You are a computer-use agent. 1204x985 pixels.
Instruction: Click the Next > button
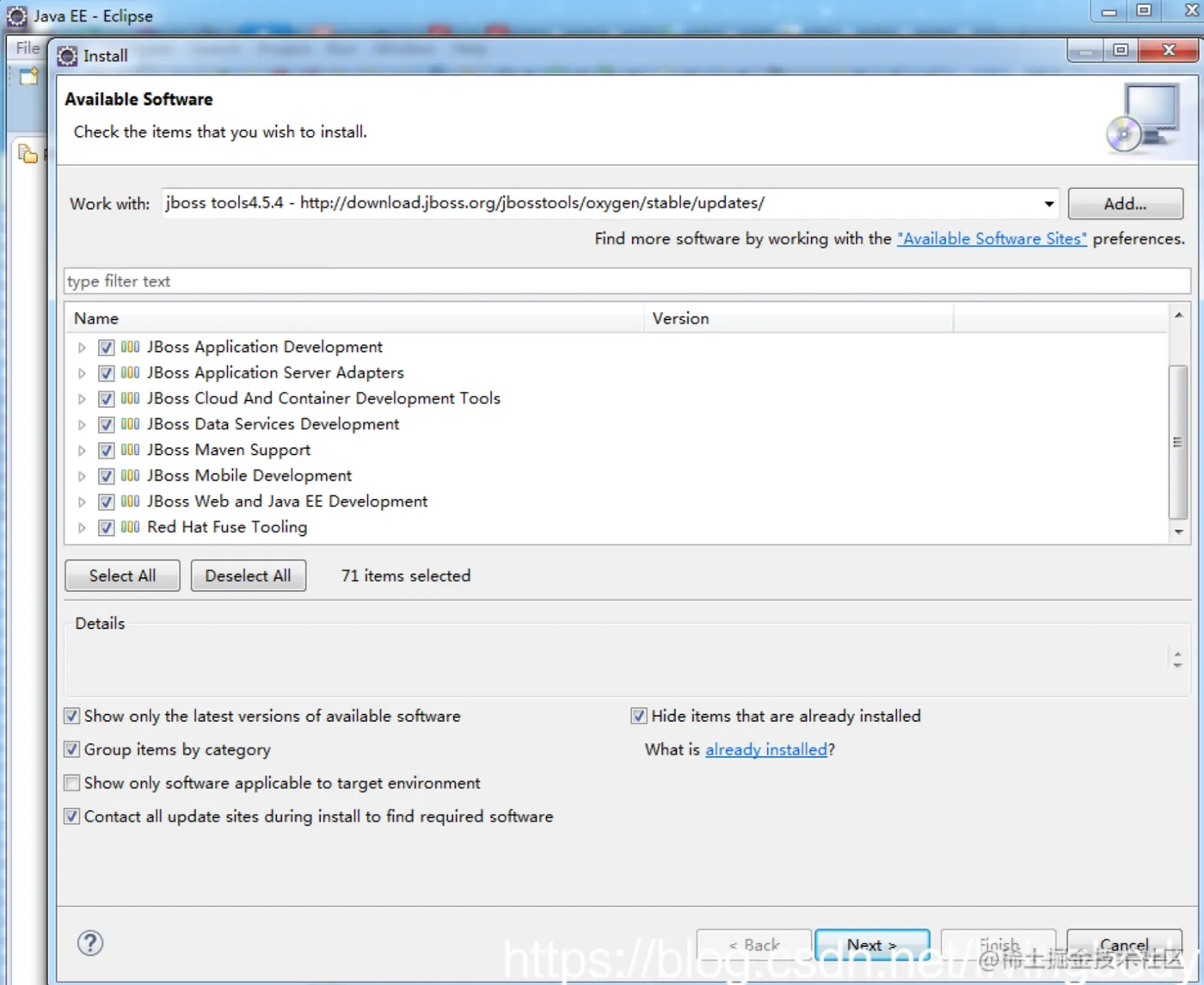point(872,945)
